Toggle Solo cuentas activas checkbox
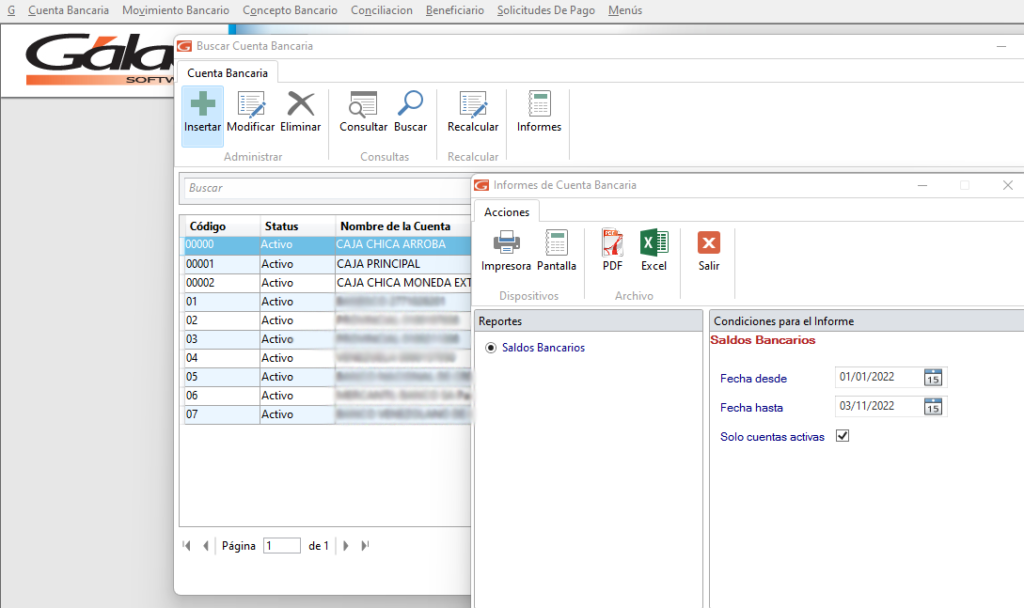The height and width of the screenshot is (608, 1024). 842,436
